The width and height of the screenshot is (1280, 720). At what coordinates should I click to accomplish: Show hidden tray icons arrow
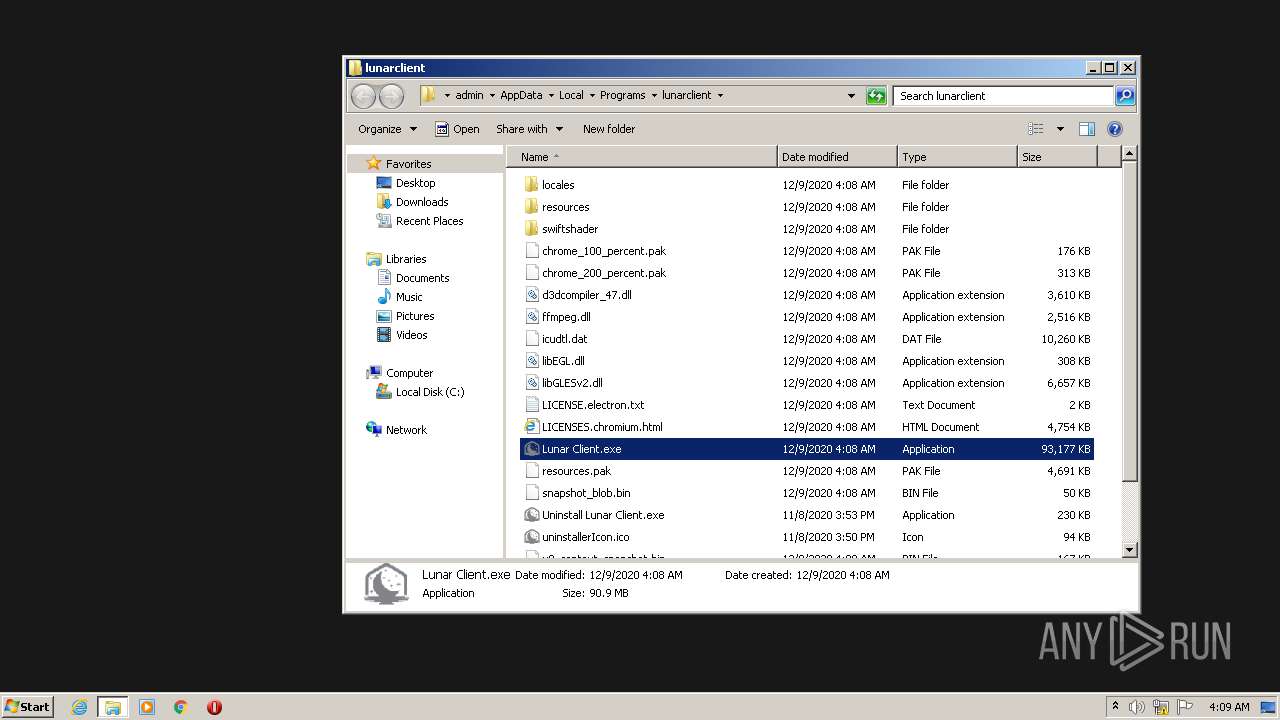click(1115, 706)
